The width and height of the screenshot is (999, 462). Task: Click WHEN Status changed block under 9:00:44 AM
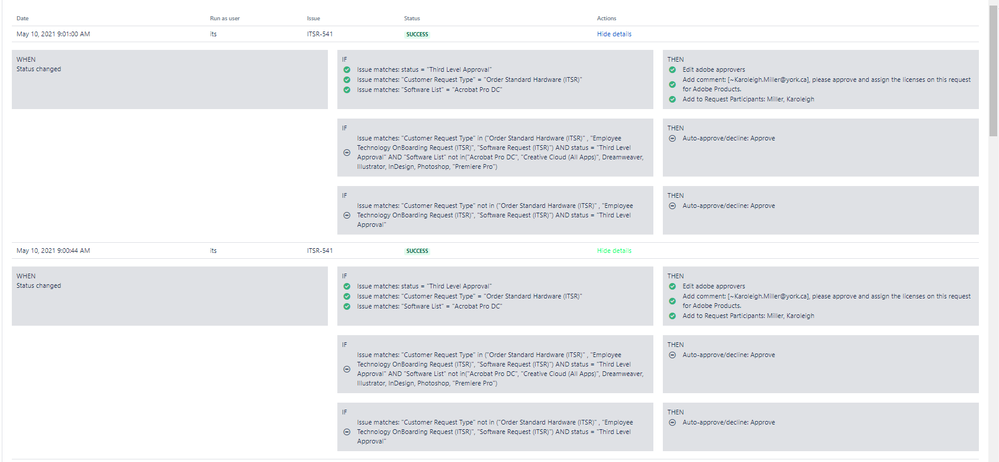[x=169, y=296]
